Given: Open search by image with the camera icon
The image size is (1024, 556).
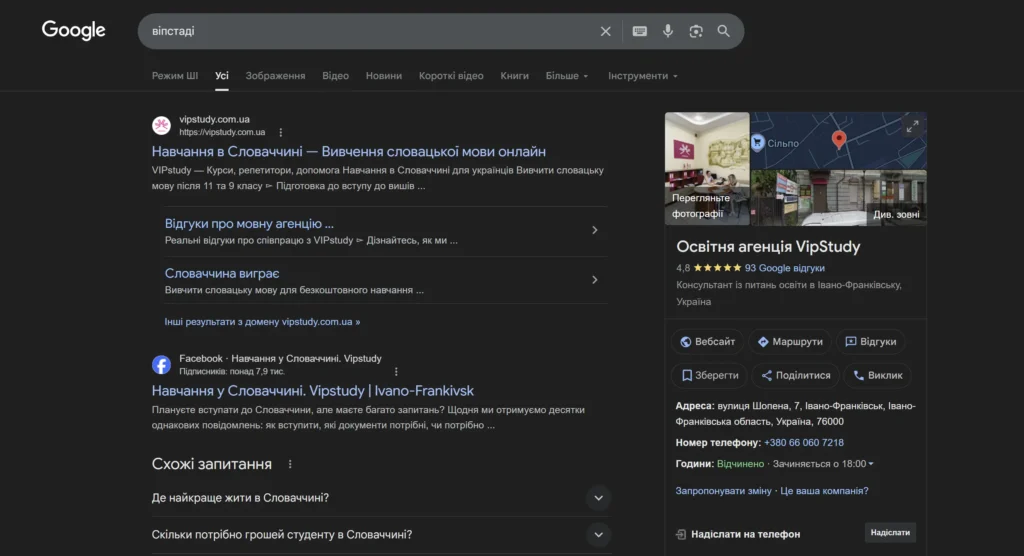Looking at the screenshot, I should pyautogui.click(x=696, y=31).
